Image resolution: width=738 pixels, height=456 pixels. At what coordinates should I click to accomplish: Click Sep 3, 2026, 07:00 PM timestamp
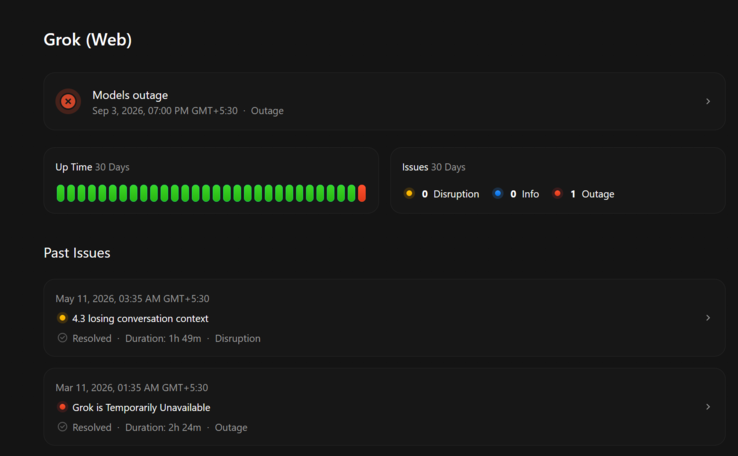tap(165, 111)
